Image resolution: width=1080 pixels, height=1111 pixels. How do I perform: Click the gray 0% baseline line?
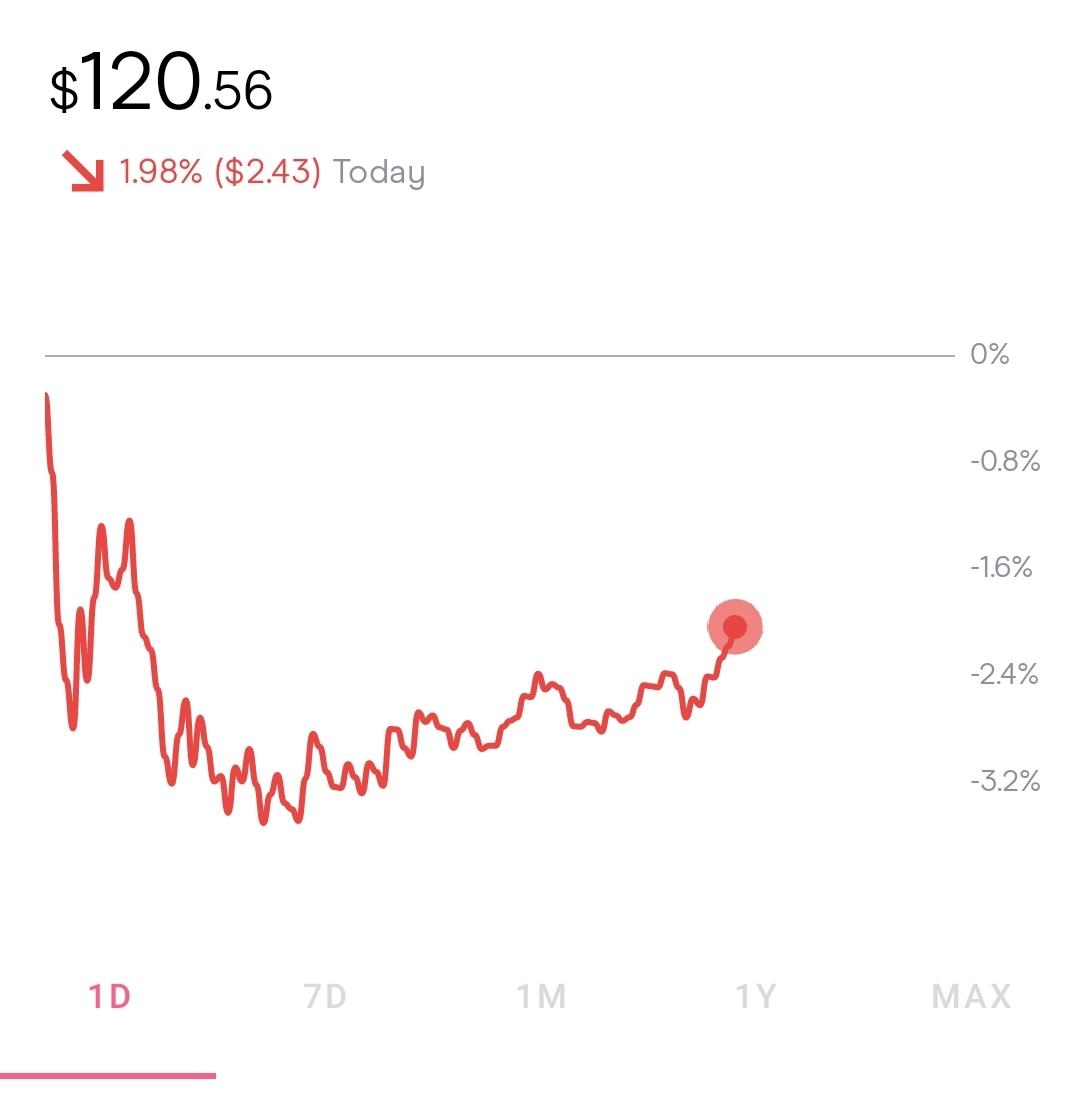coord(500,356)
